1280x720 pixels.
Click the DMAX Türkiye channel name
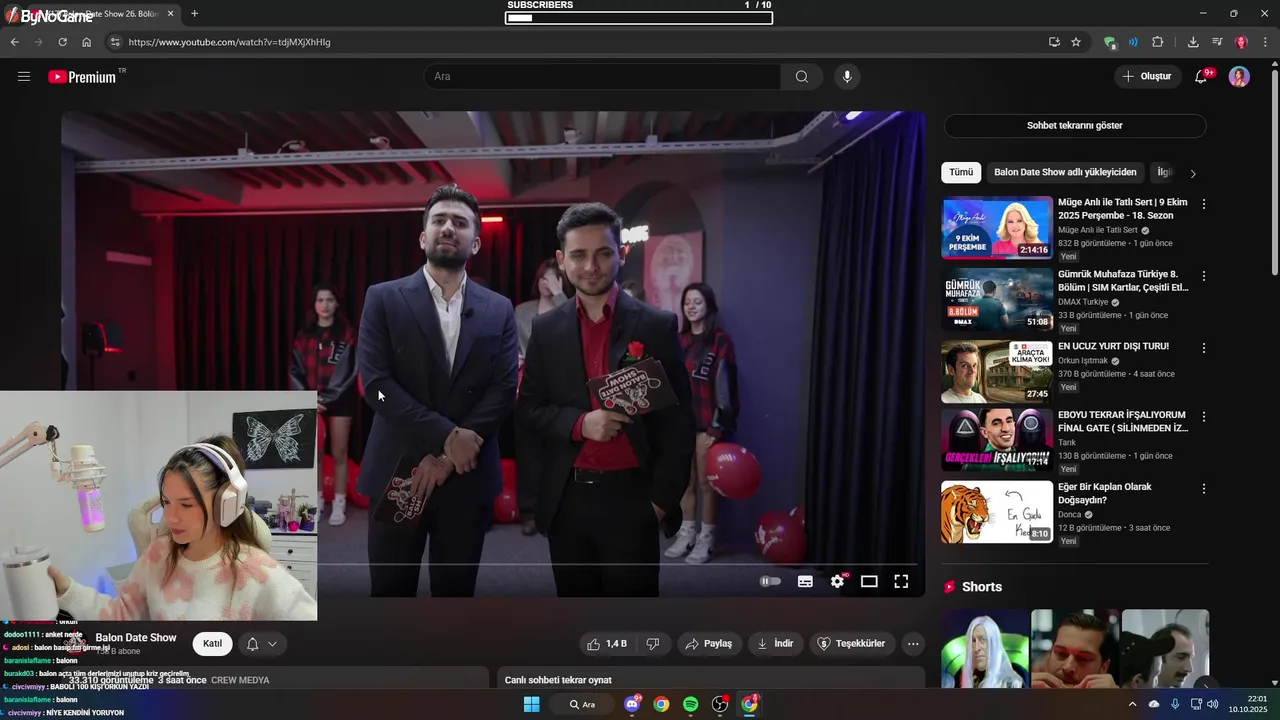pyautogui.click(x=1083, y=302)
